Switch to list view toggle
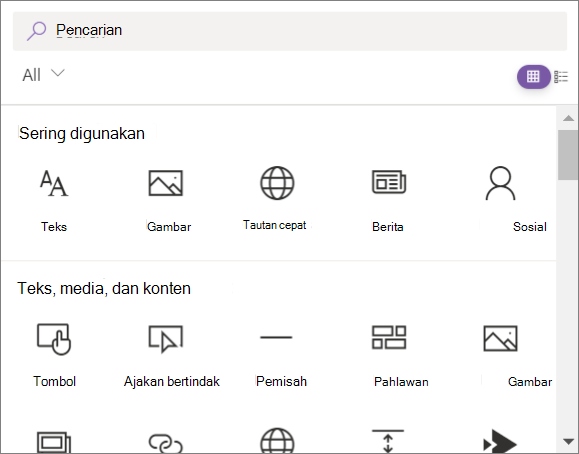579x454 pixels. 561,77
